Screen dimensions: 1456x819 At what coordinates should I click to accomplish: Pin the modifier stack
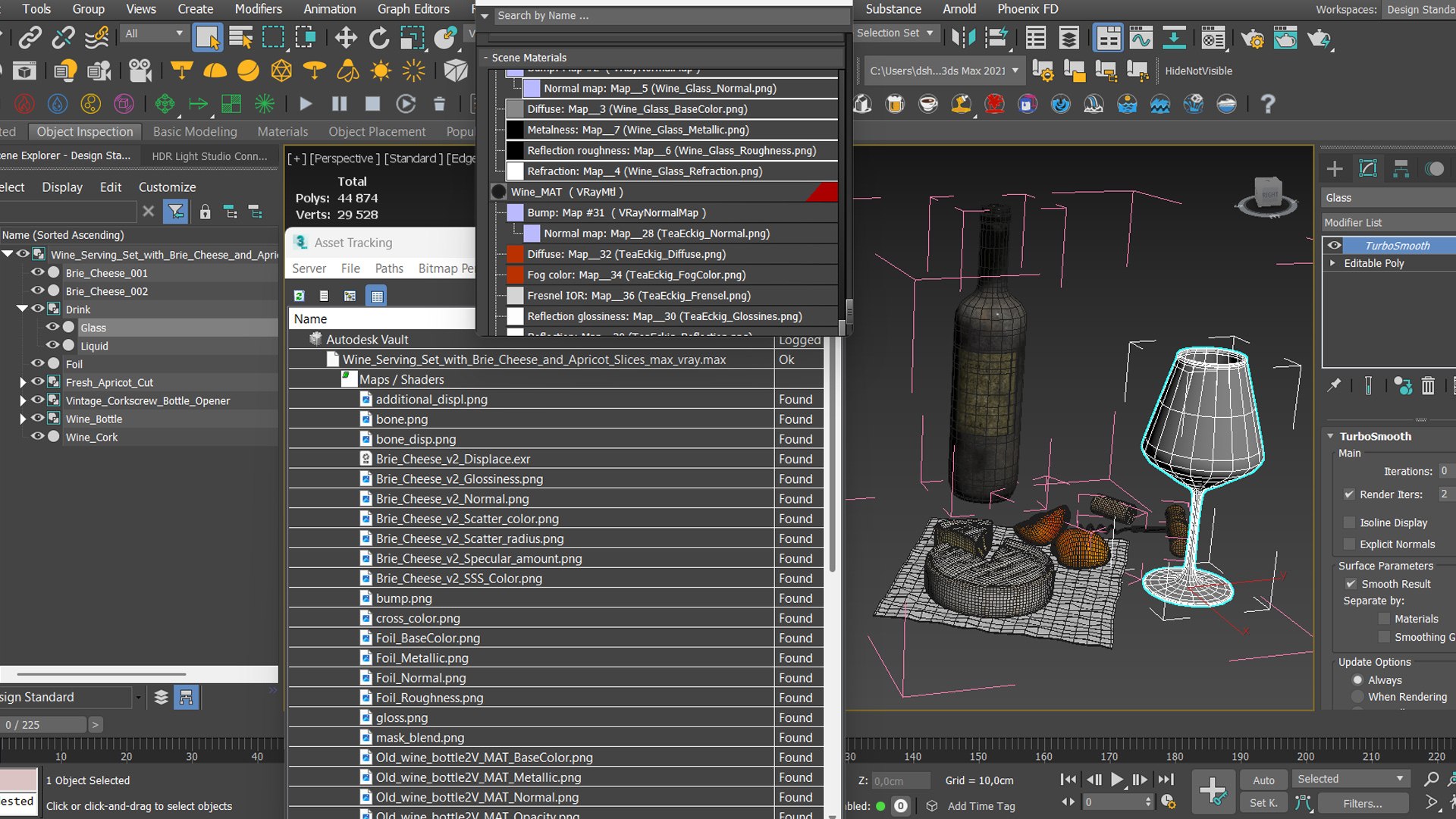(1334, 385)
